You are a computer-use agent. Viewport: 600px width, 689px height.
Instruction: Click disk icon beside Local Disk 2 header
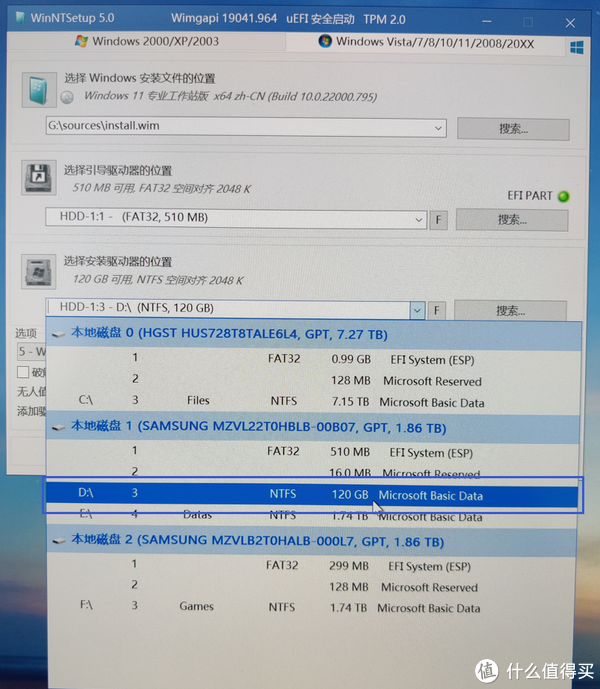tap(59, 541)
